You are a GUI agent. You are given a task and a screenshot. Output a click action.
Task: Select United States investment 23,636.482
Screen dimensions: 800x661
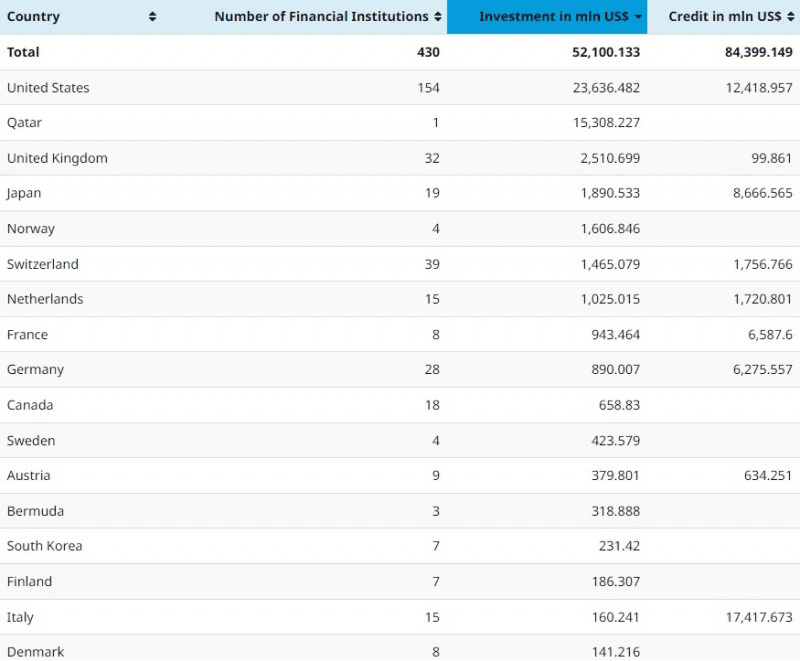click(606, 88)
